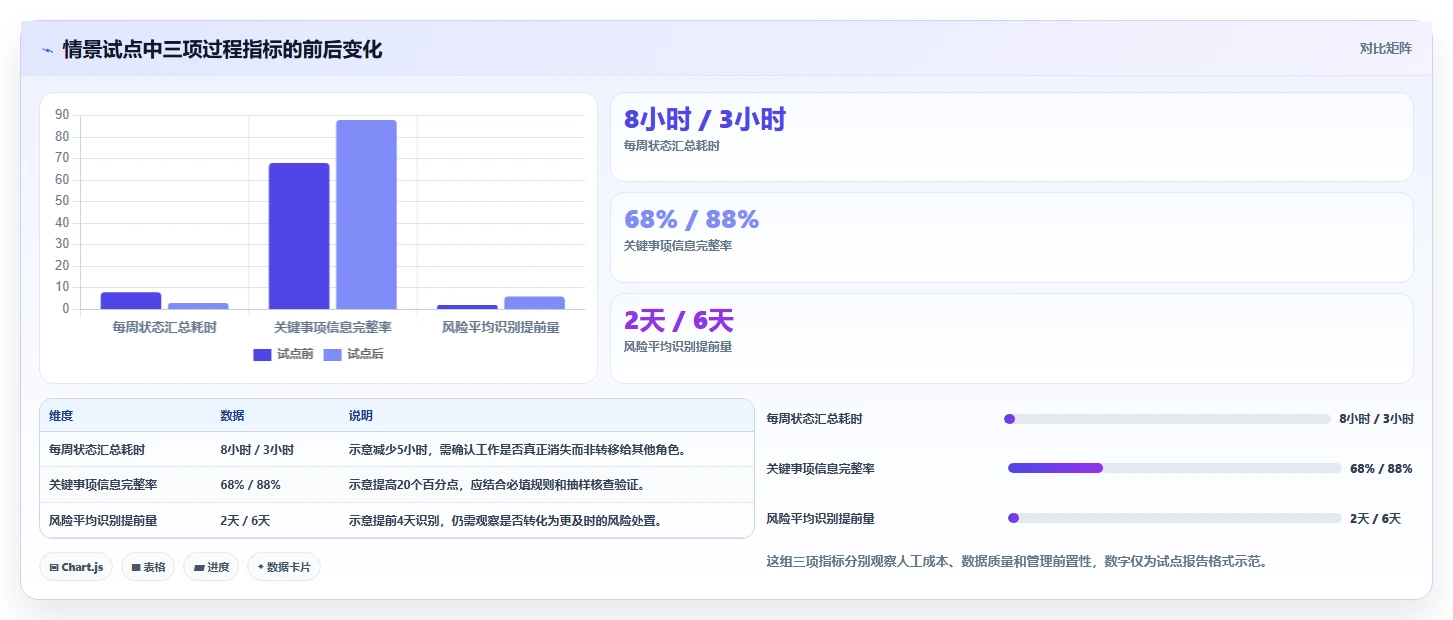Click the 关键事项信息完整率 chart axis label
The image size is (1453, 620).
pos(332,327)
